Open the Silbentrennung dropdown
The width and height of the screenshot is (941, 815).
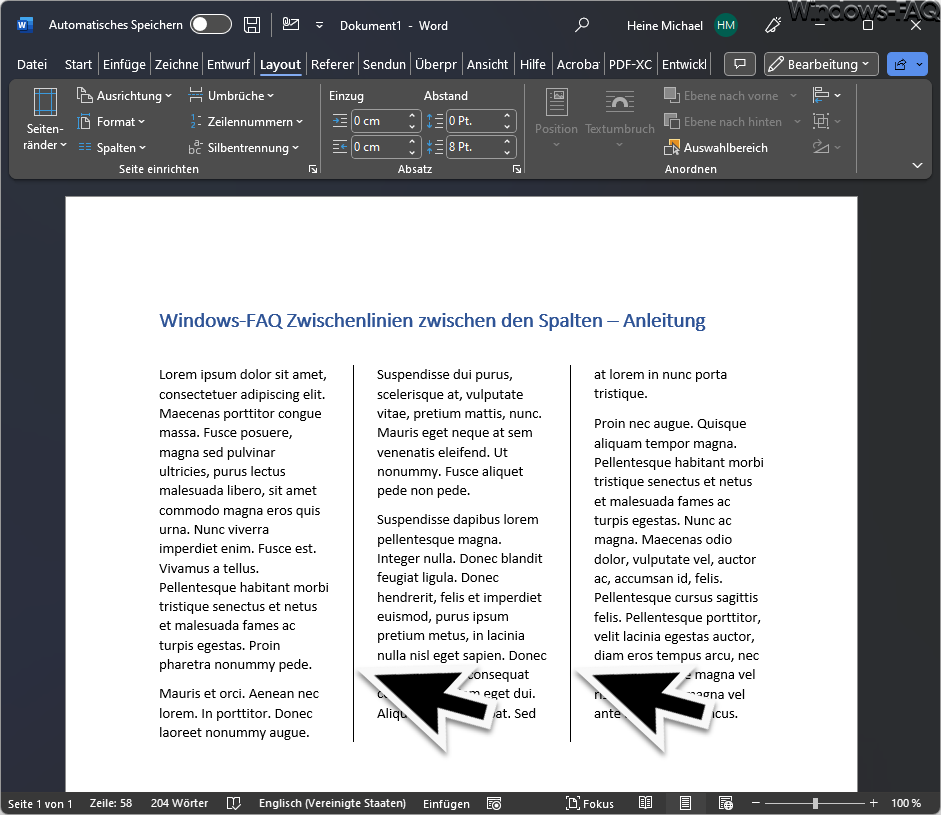pos(243,148)
